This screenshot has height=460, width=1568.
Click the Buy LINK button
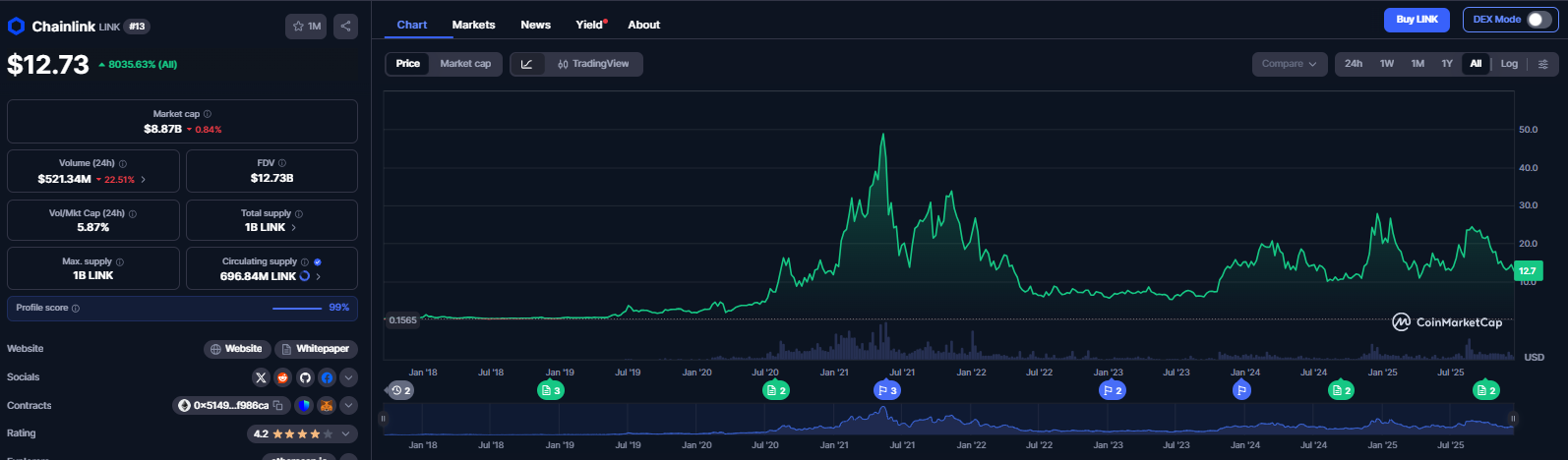pos(1417,20)
